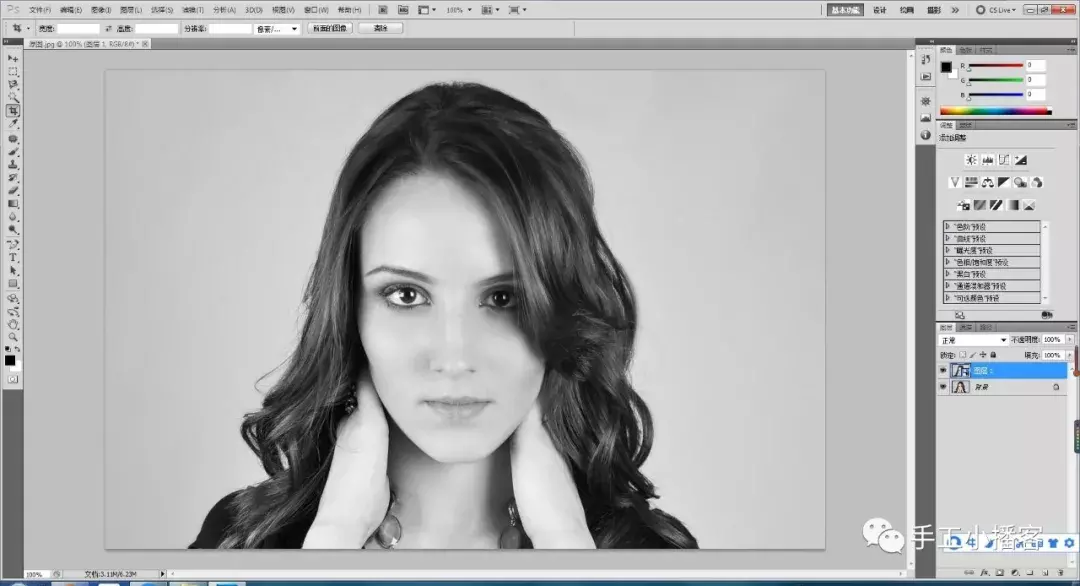The height and width of the screenshot is (586, 1080).
Task: Click the Front Image button
Action: click(x=330, y=28)
